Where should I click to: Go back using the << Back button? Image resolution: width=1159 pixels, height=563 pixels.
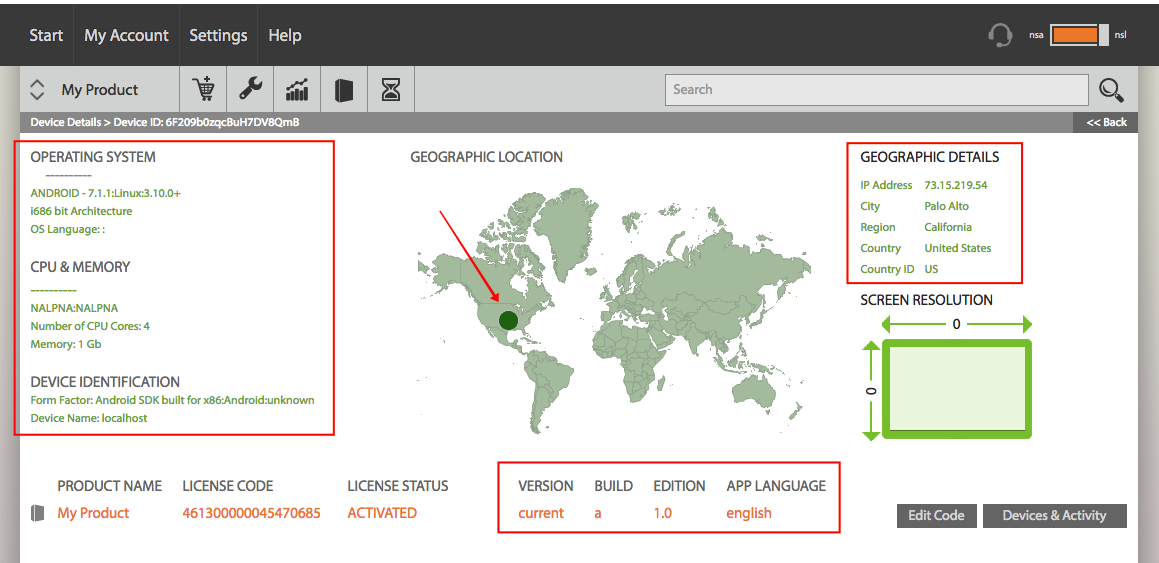1107,122
